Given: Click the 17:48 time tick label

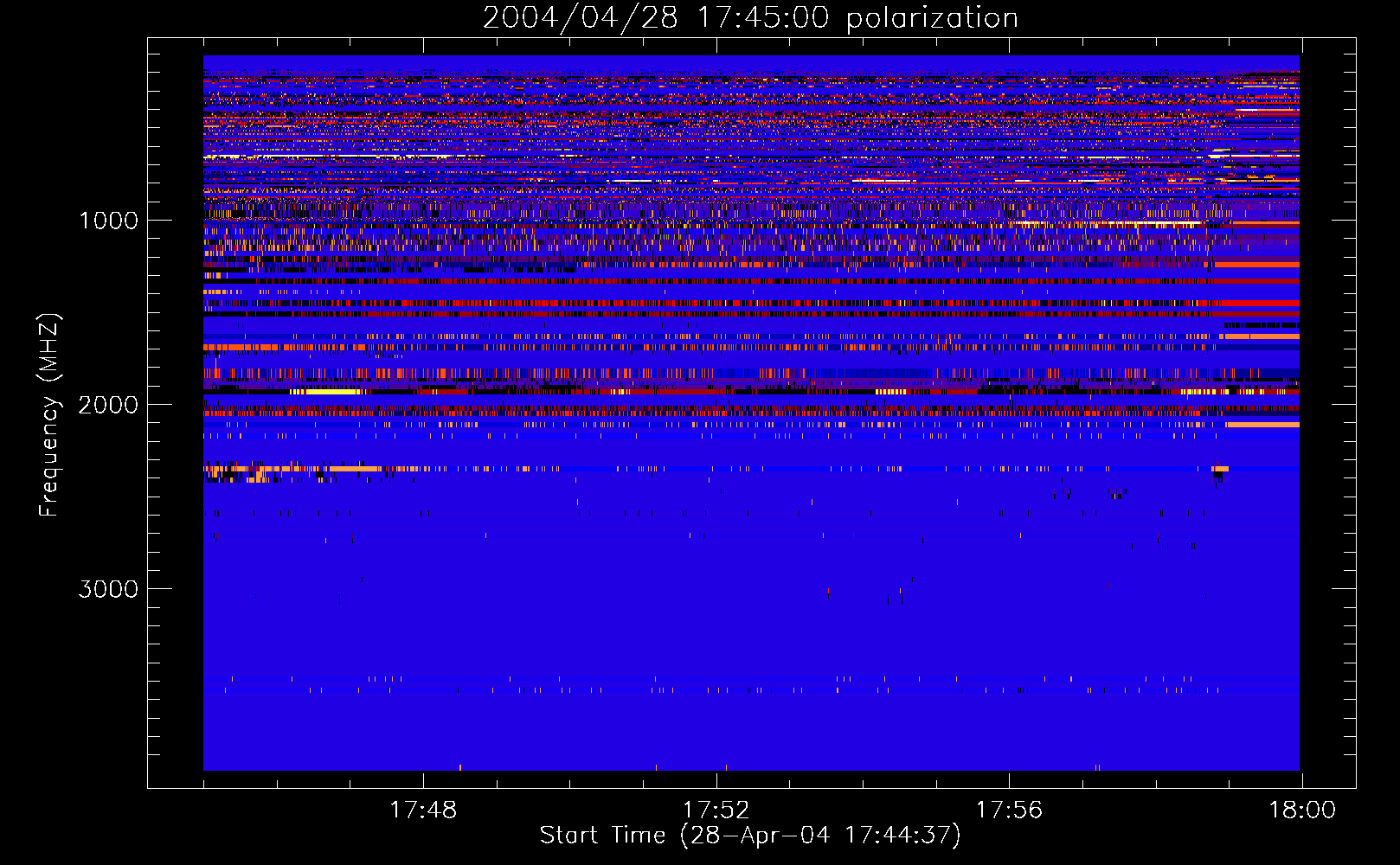Looking at the screenshot, I should [423, 811].
